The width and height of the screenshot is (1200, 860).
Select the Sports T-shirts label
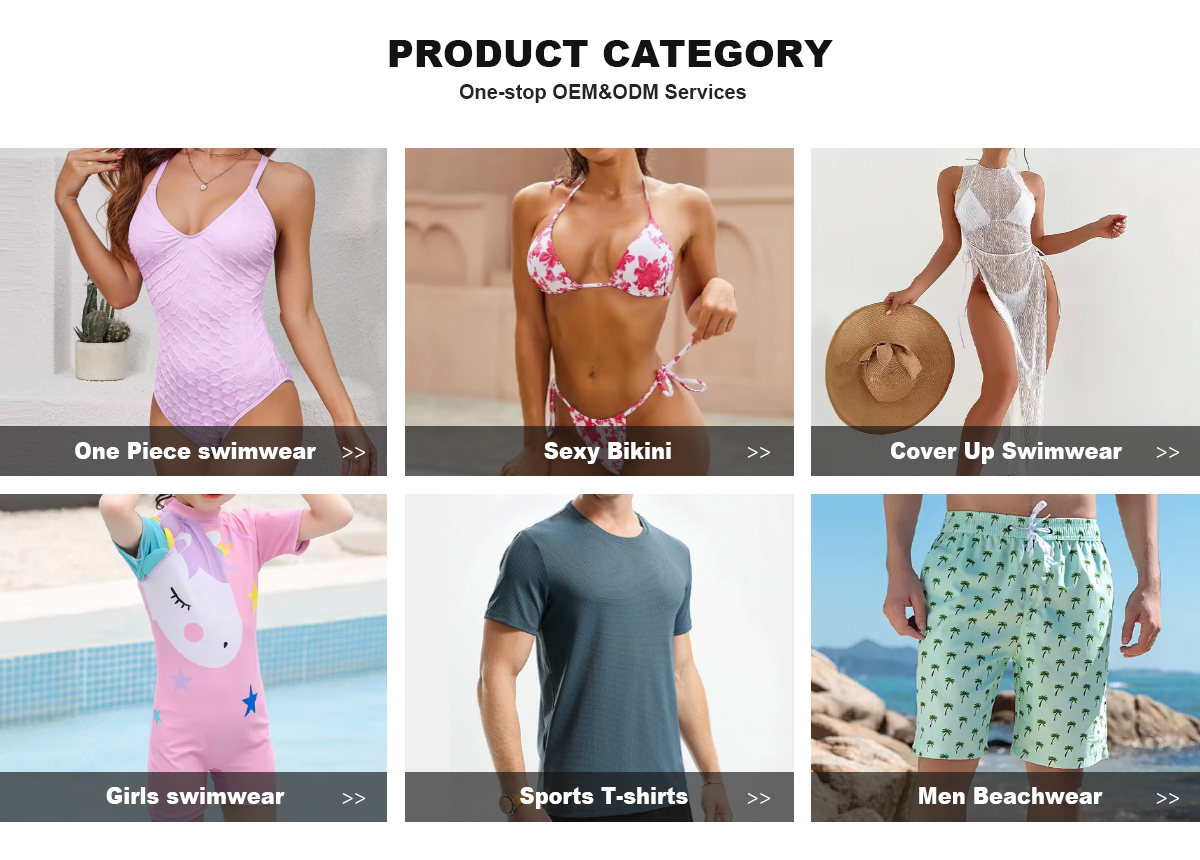coord(604,797)
